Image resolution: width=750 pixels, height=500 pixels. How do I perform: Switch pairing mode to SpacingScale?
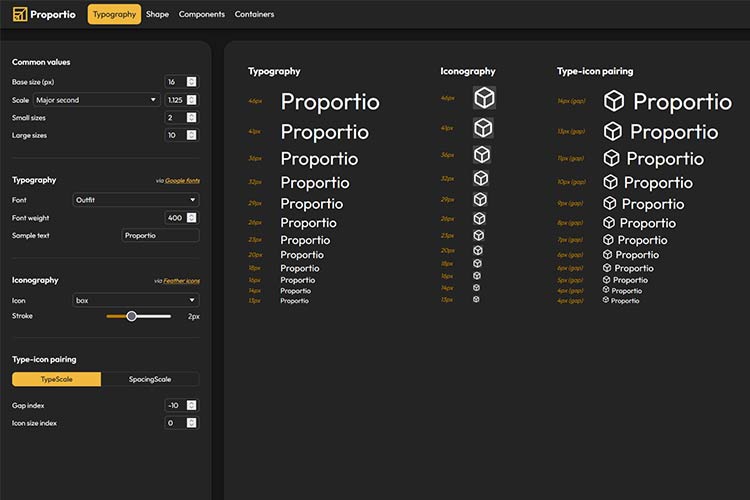(x=150, y=380)
